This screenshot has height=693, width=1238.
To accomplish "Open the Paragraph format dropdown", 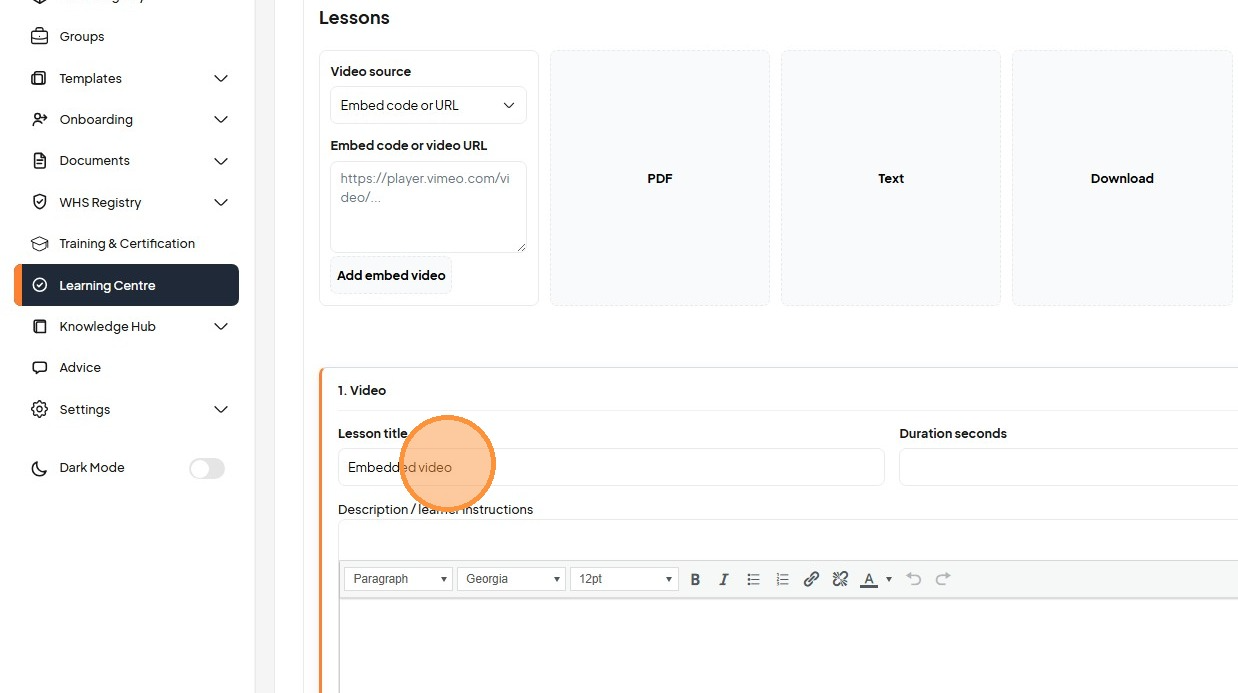I will [398, 579].
